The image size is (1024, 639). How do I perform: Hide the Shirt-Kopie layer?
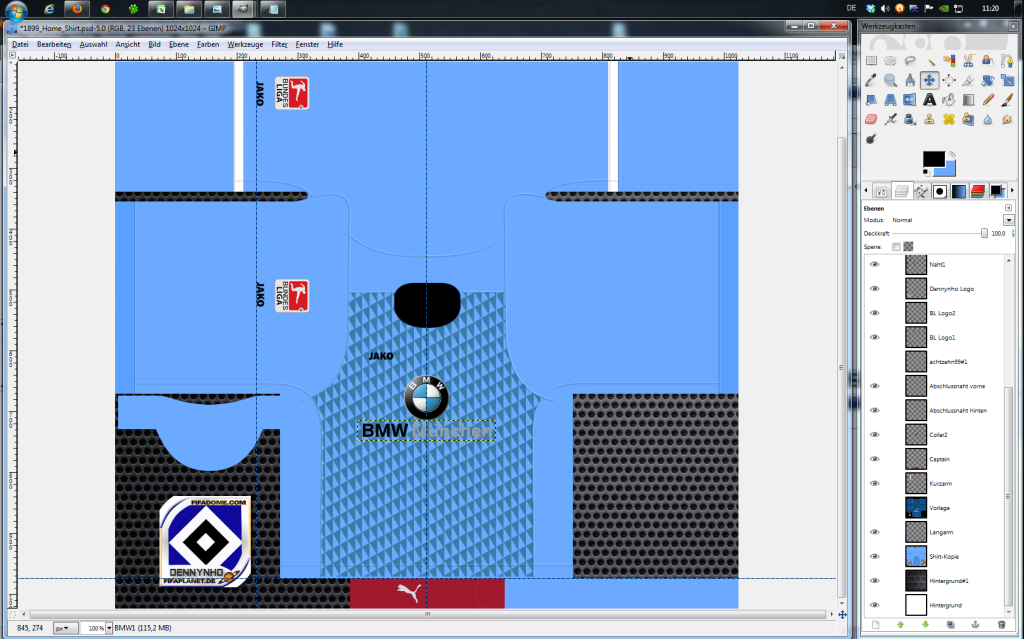click(874, 556)
